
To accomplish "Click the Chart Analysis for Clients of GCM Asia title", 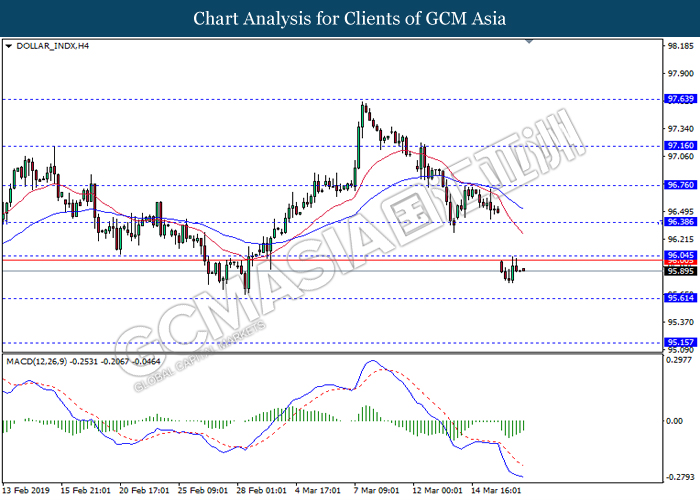I will point(350,19).
